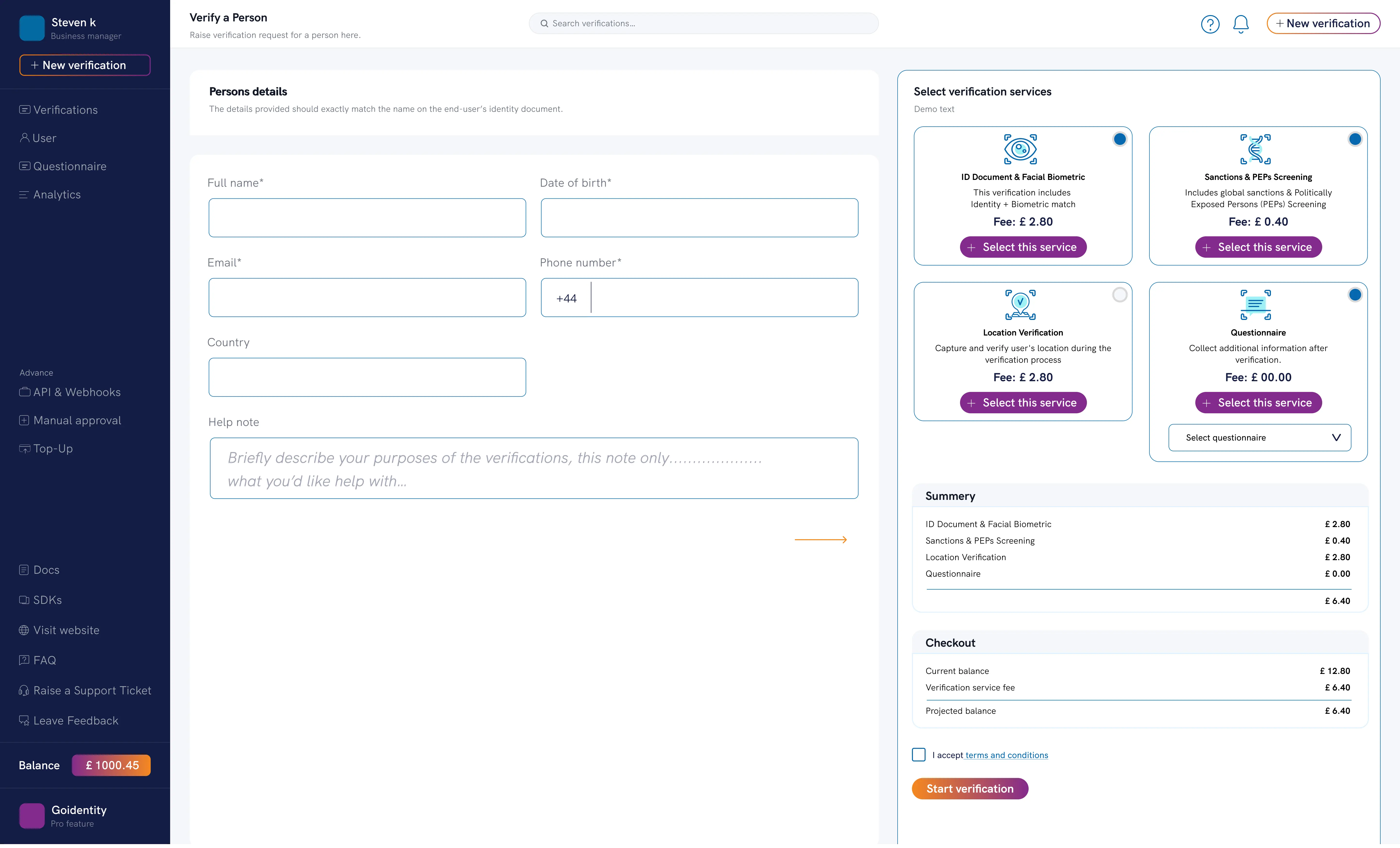Open the Country field

(367, 377)
